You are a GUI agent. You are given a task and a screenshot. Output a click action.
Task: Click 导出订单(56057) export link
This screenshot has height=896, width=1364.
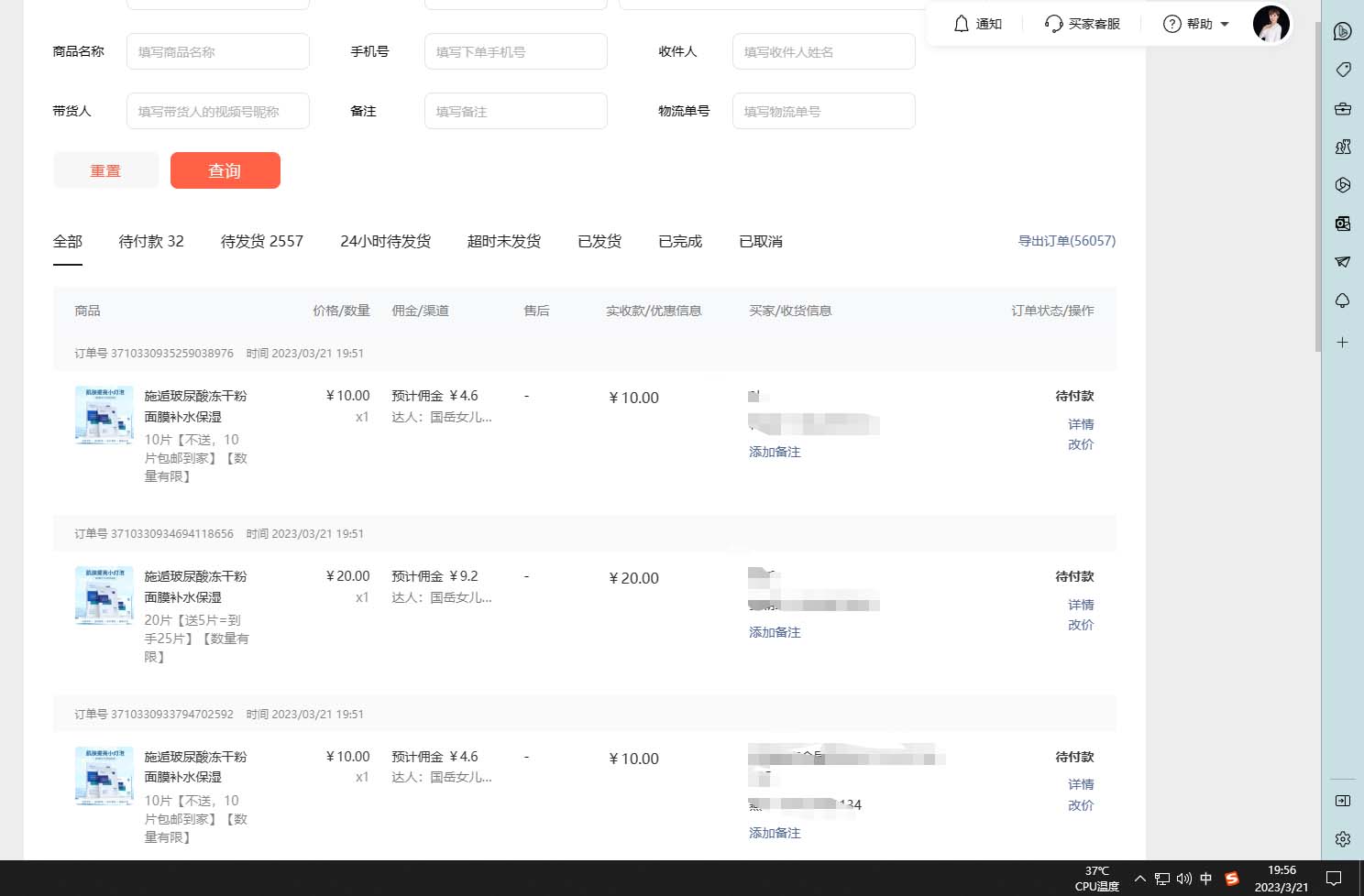[x=1067, y=241]
